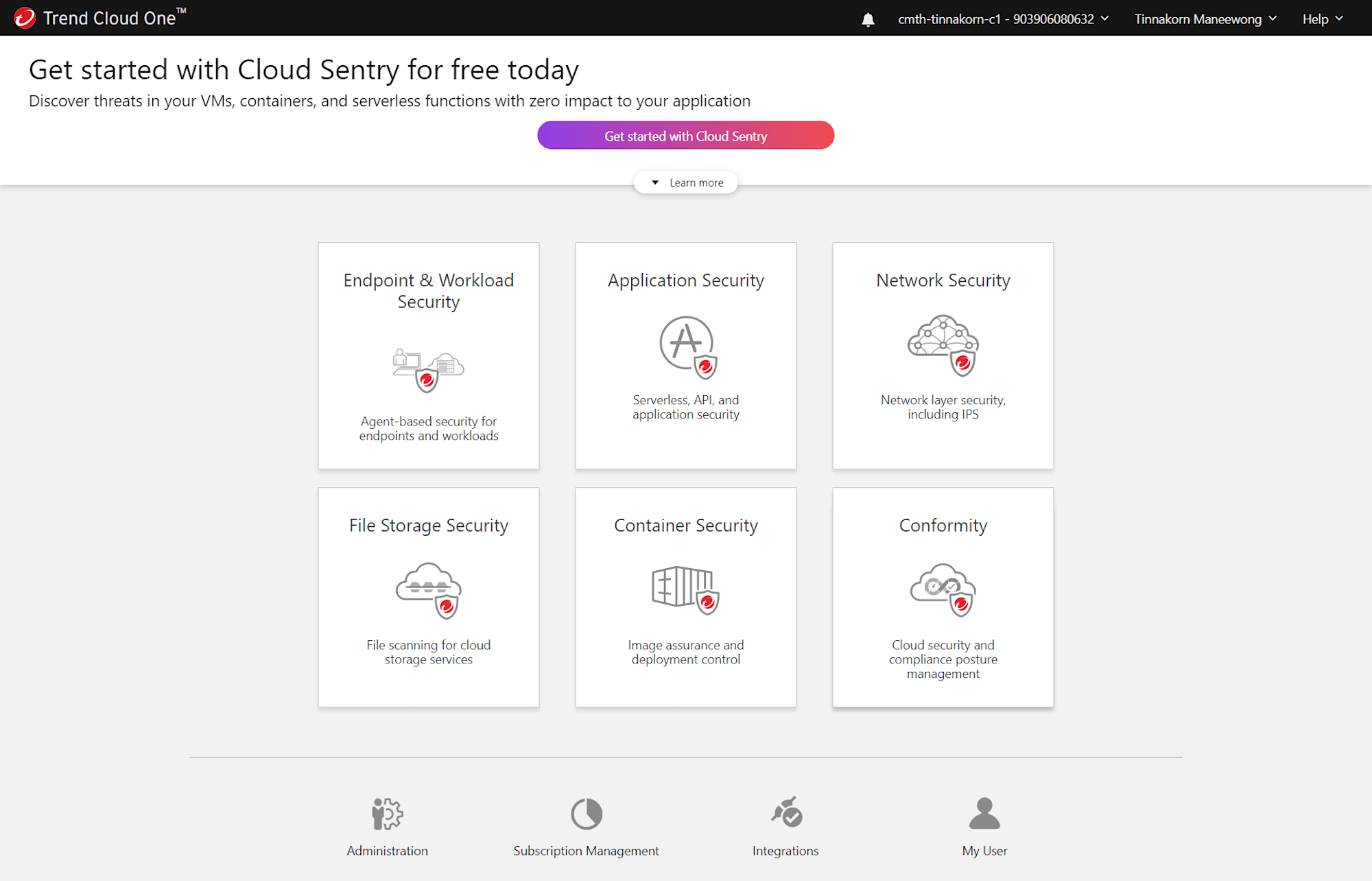Expand Learn more chevron disclosure

686,182
